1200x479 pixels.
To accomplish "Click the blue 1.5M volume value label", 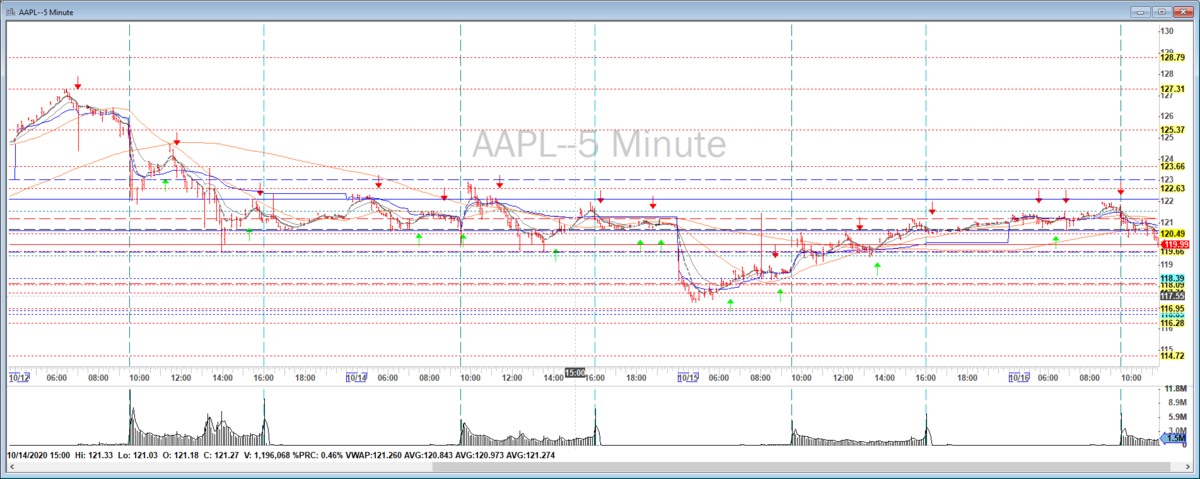I will coord(1176,438).
